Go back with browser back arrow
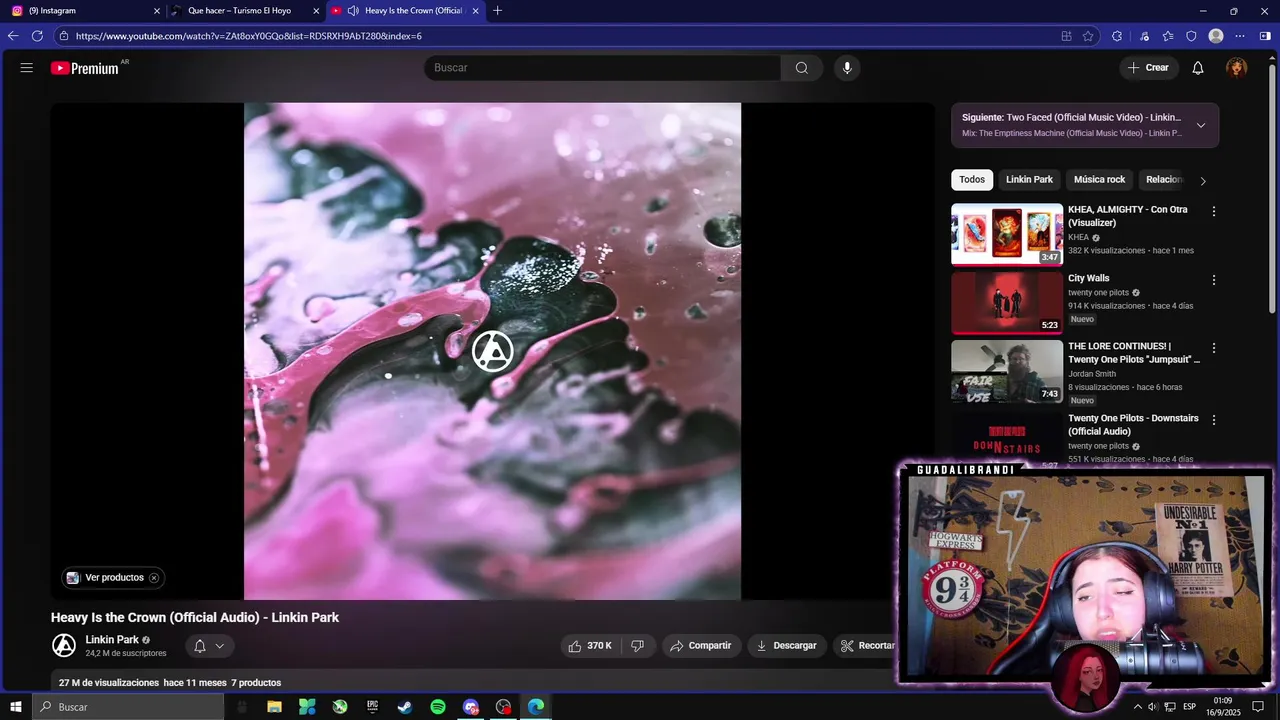 coord(13,36)
